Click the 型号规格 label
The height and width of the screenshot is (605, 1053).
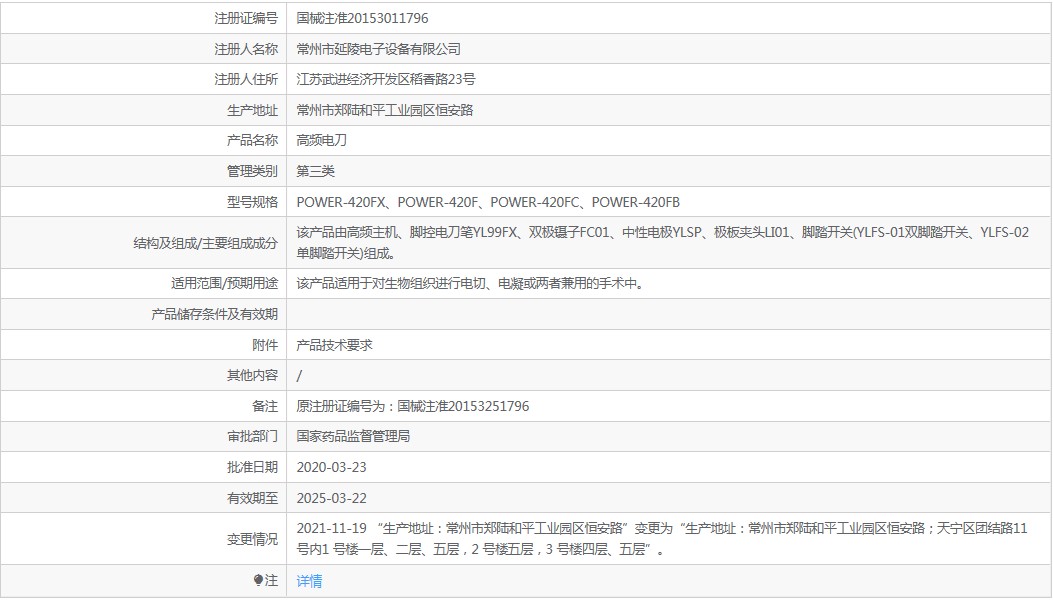pyautogui.click(x=253, y=202)
